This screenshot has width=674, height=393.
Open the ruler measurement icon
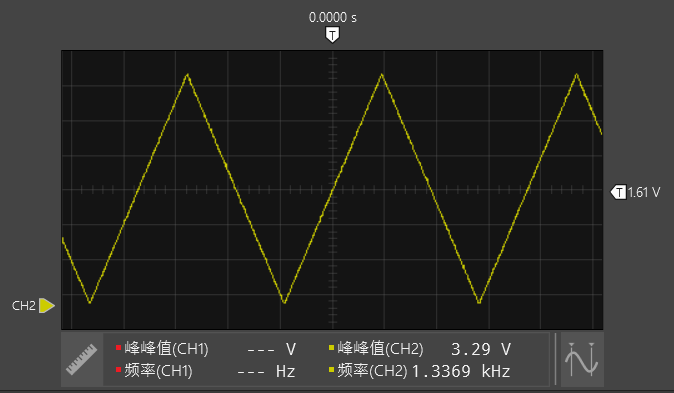click(82, 359)
